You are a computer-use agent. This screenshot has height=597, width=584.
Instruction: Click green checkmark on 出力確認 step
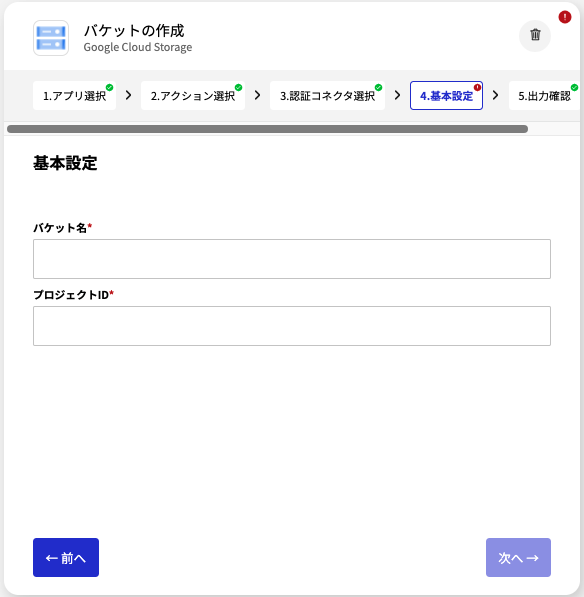(x=574, y=88)
